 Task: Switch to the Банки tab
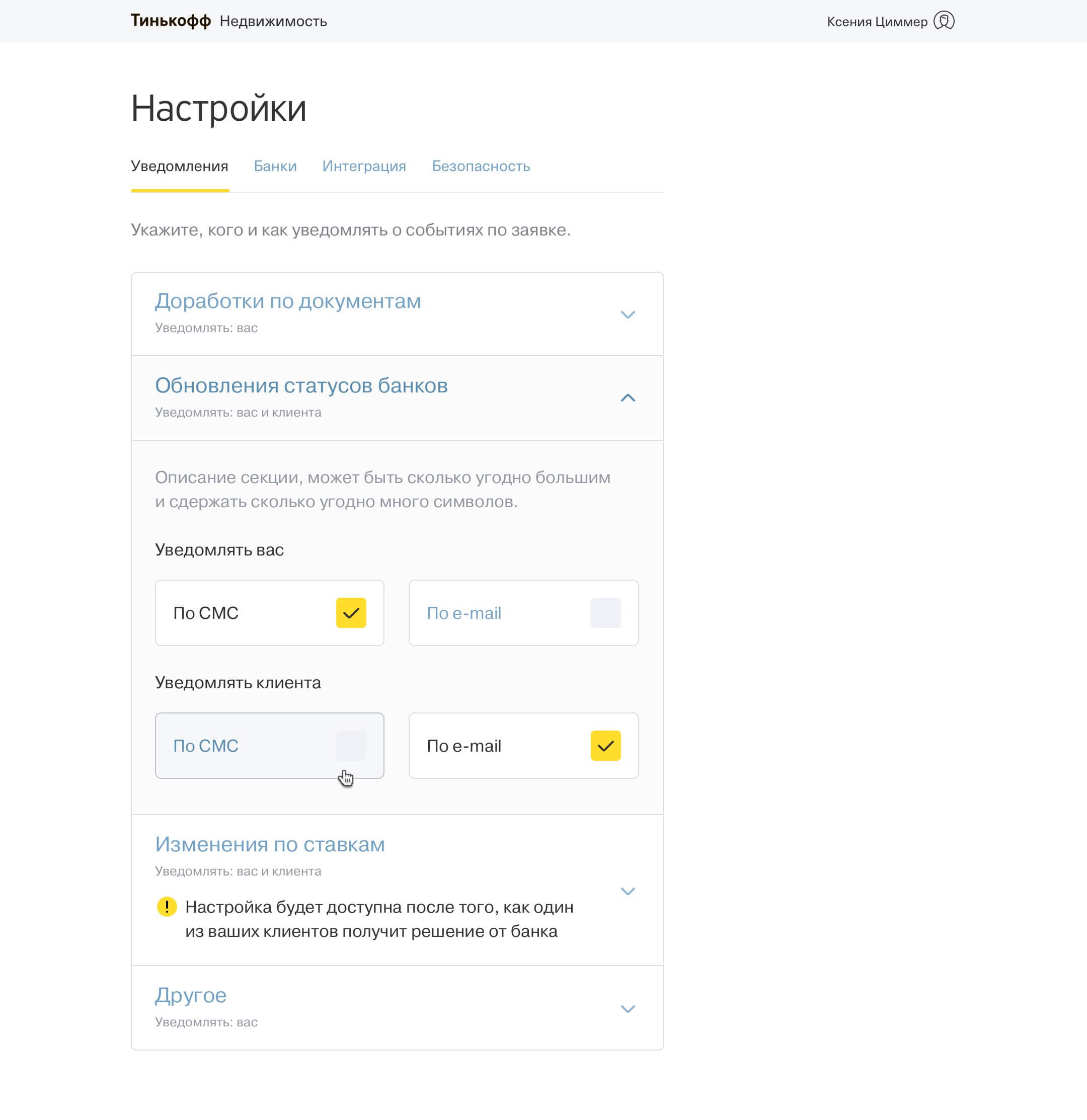coord(275,166)
